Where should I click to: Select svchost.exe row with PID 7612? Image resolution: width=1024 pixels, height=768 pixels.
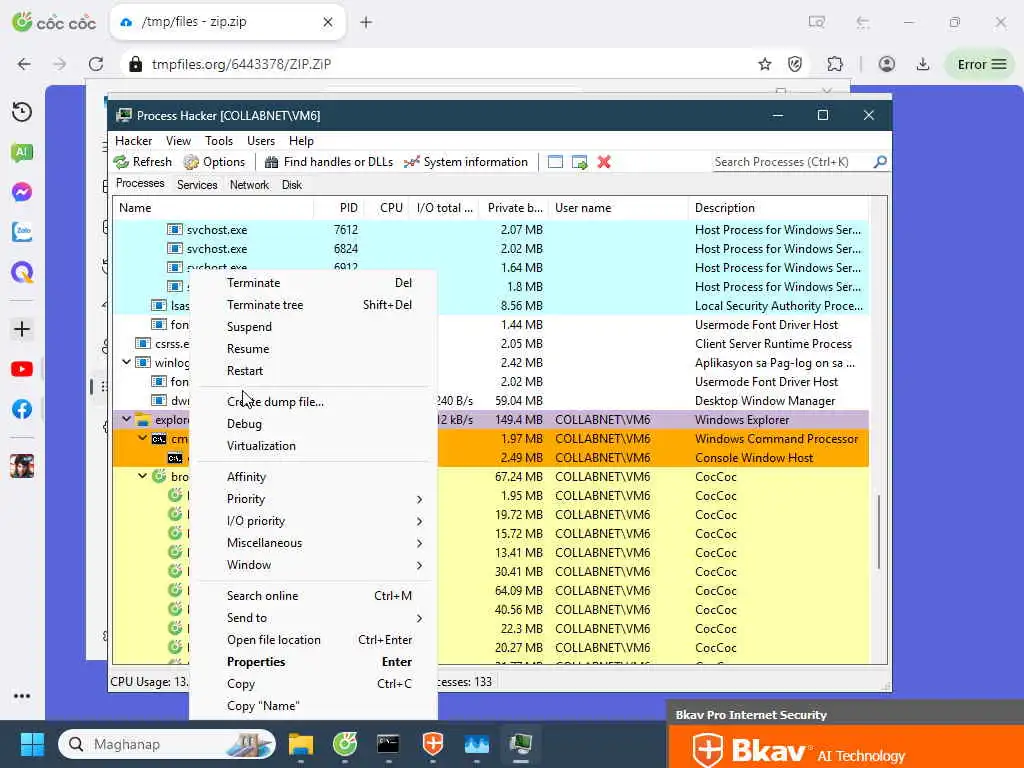pos(490,230)
